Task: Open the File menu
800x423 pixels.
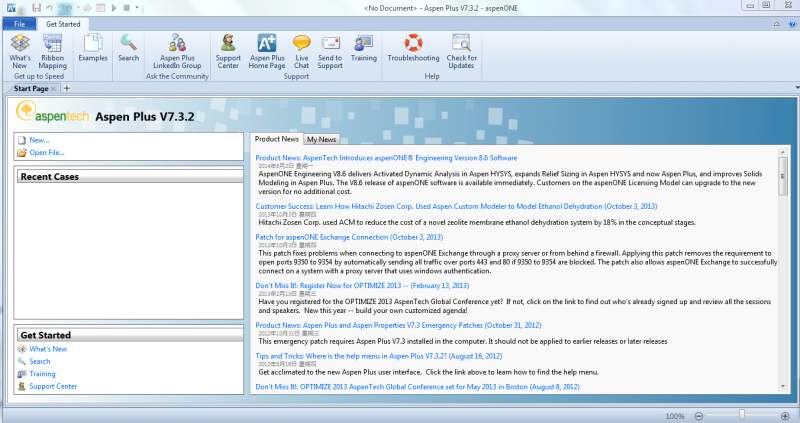Action: tap(19, 24)
